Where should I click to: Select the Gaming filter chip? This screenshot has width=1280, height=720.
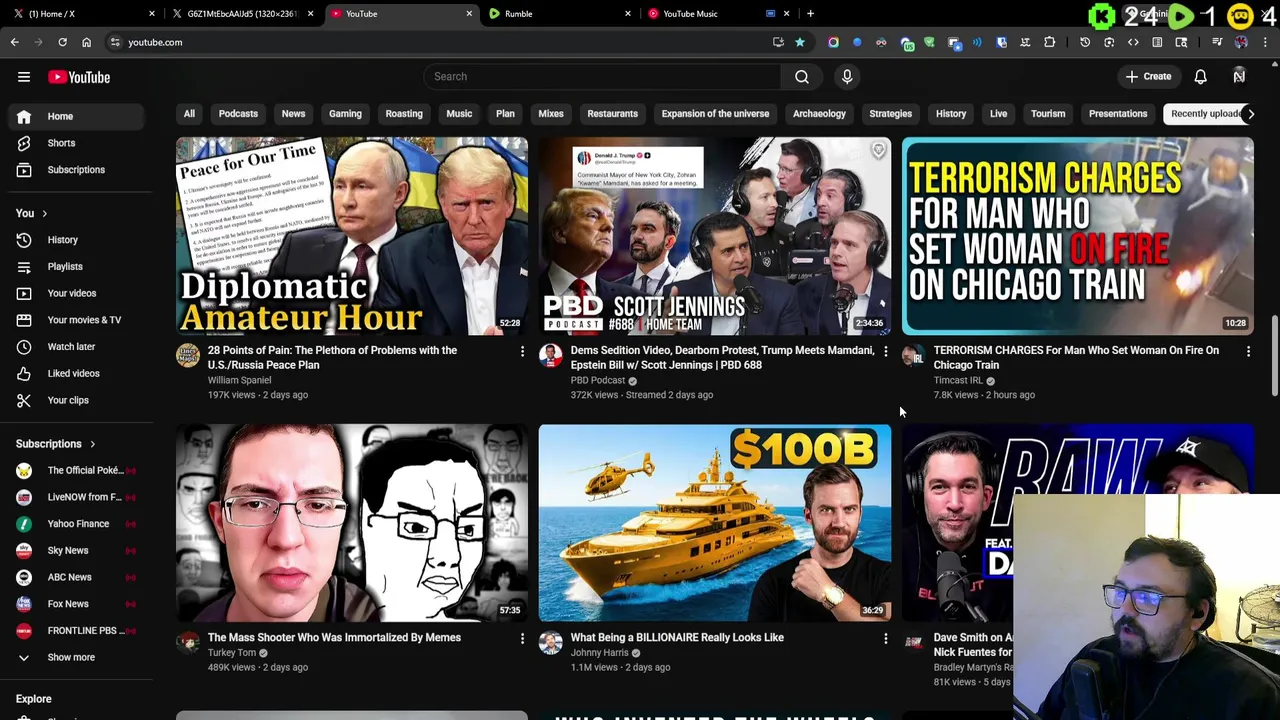click(x=345, y=114)
